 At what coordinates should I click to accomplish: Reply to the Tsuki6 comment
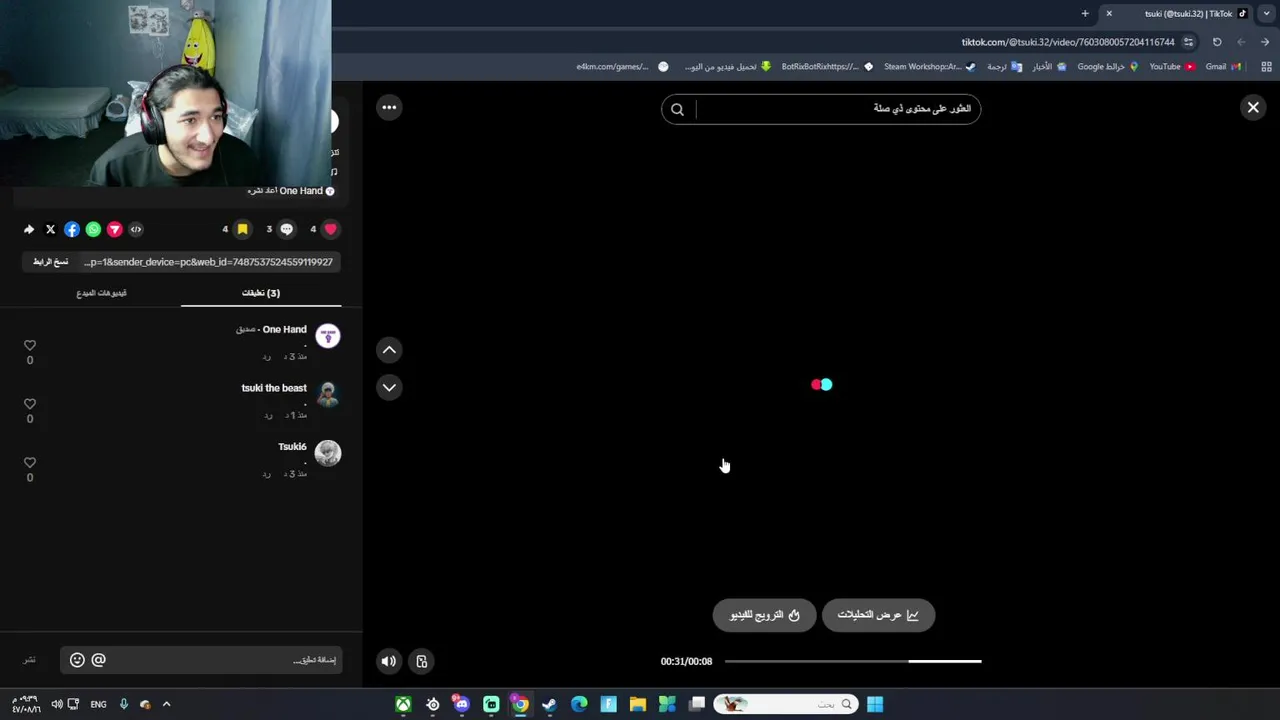(x=267, y=474)
